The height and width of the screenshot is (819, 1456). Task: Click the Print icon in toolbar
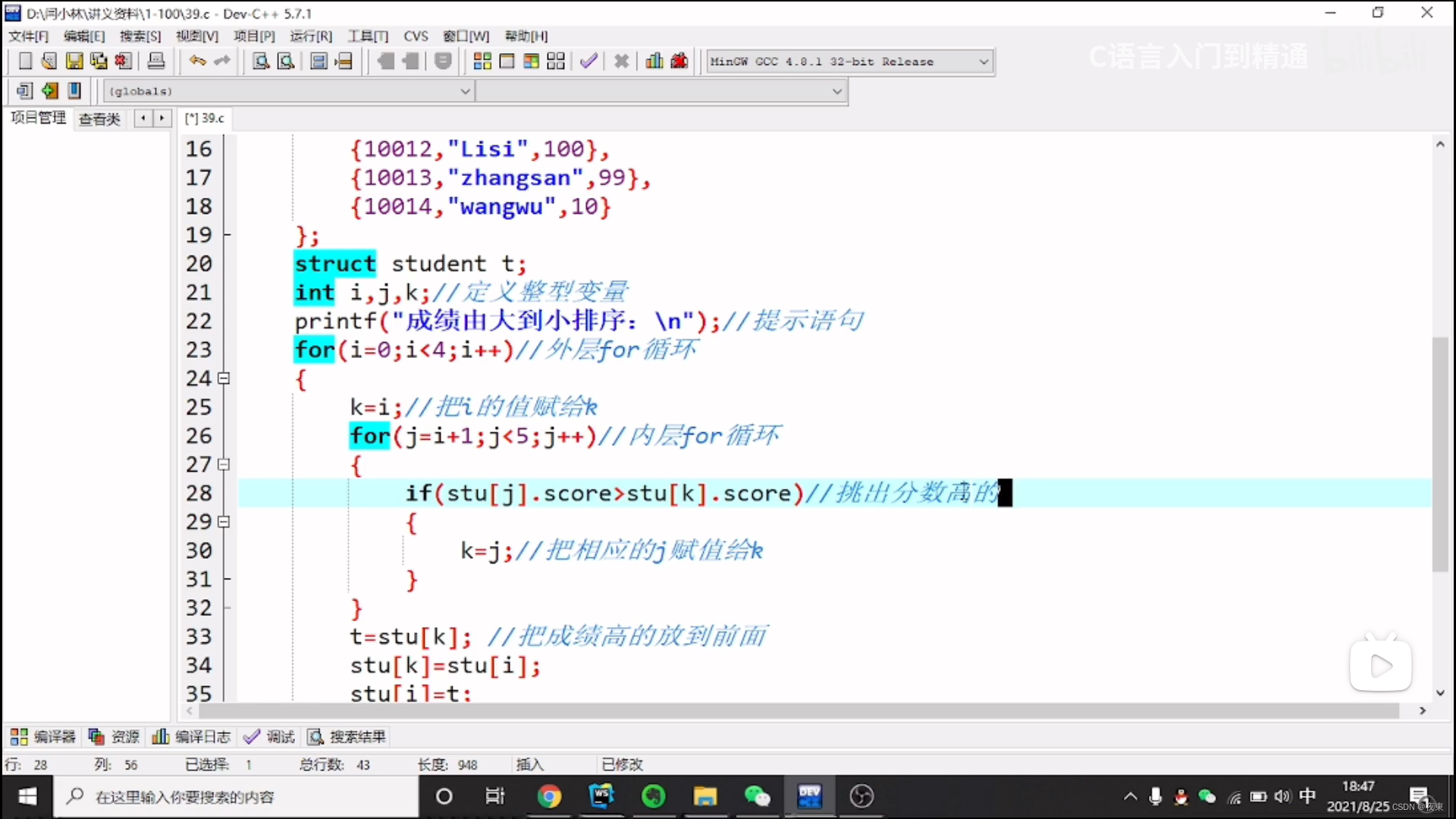click(x=156, y=61)
